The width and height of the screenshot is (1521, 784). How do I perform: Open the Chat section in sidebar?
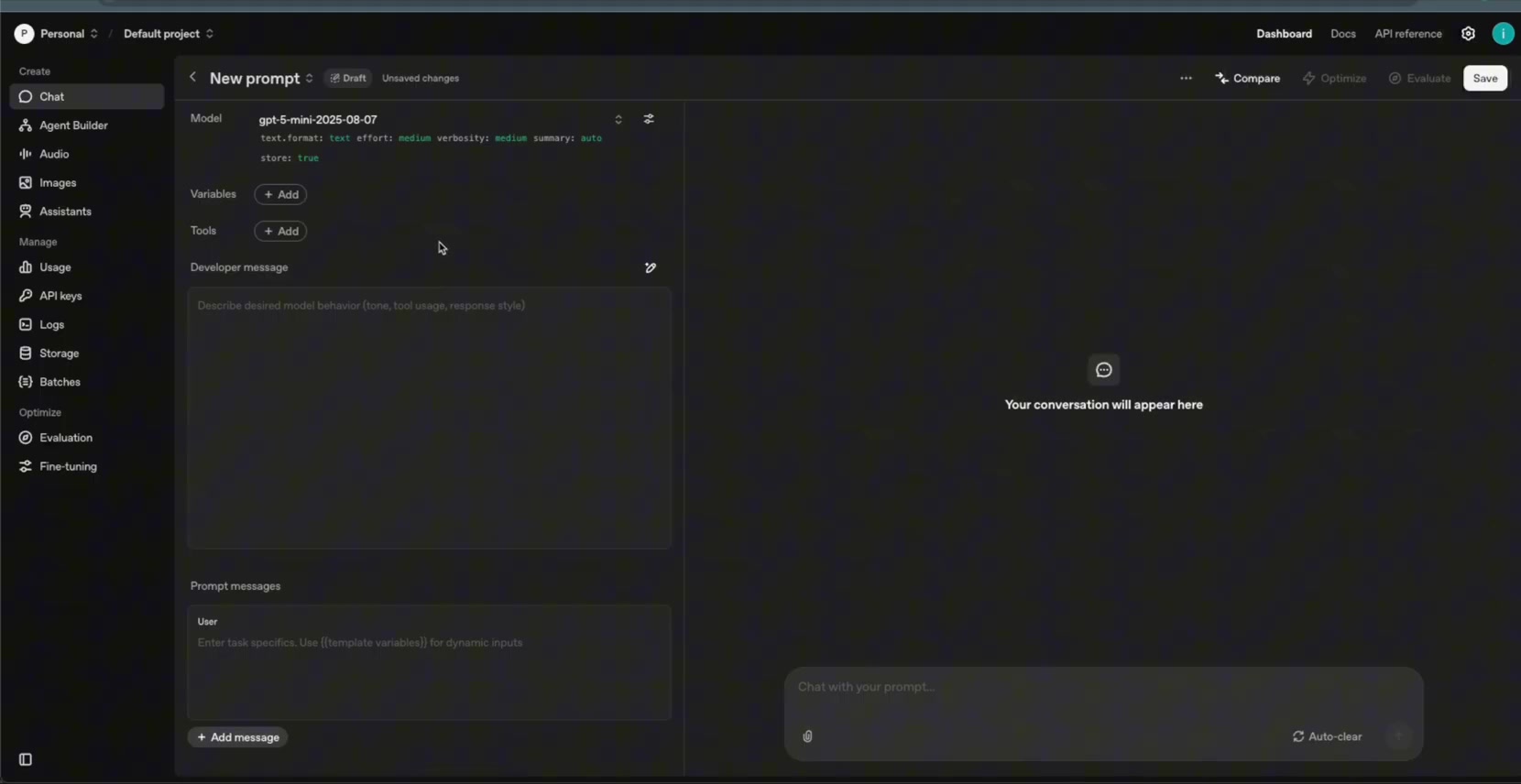pyautogui.click(x=87, y=96)
